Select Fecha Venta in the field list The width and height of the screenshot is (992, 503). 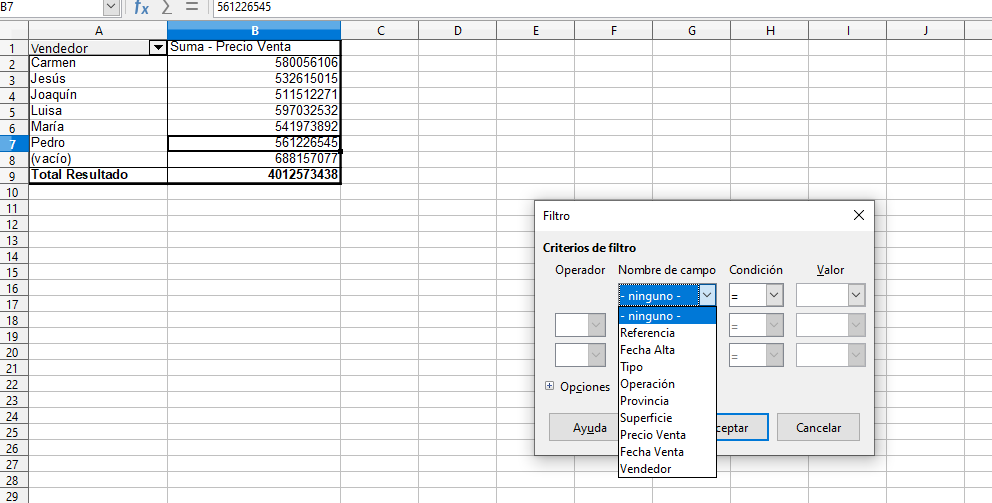click(x=667, y=452)
